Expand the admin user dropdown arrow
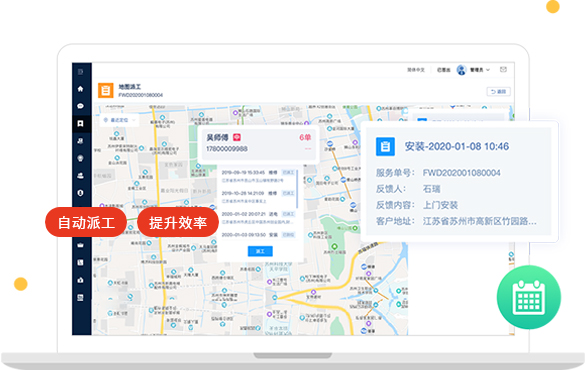Image resolution: width=585 pixels, height=370 pixels. tap(488, 70)
